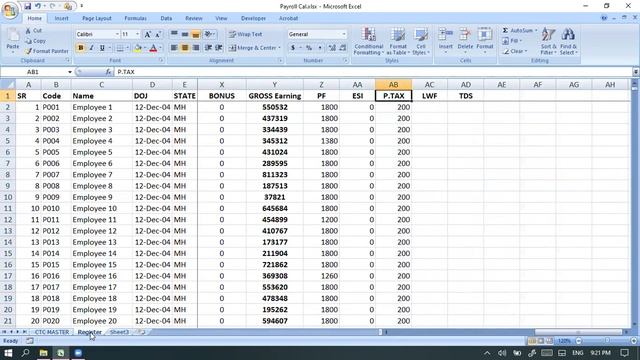Enable Wrap Text
The width and height of the screenshot is (640, 360).
[245, 34]
